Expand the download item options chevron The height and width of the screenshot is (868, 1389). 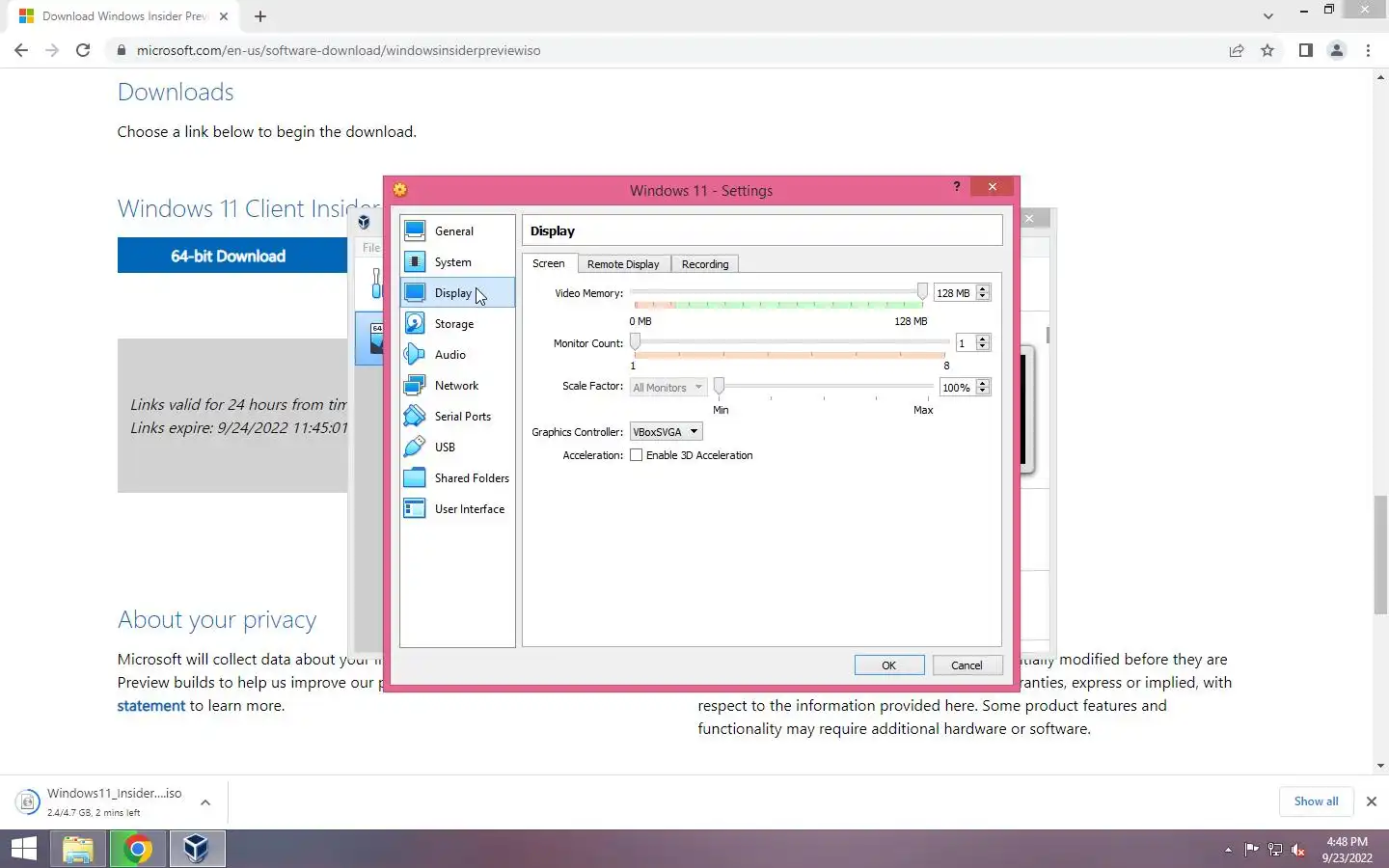[x=205, y=802]
